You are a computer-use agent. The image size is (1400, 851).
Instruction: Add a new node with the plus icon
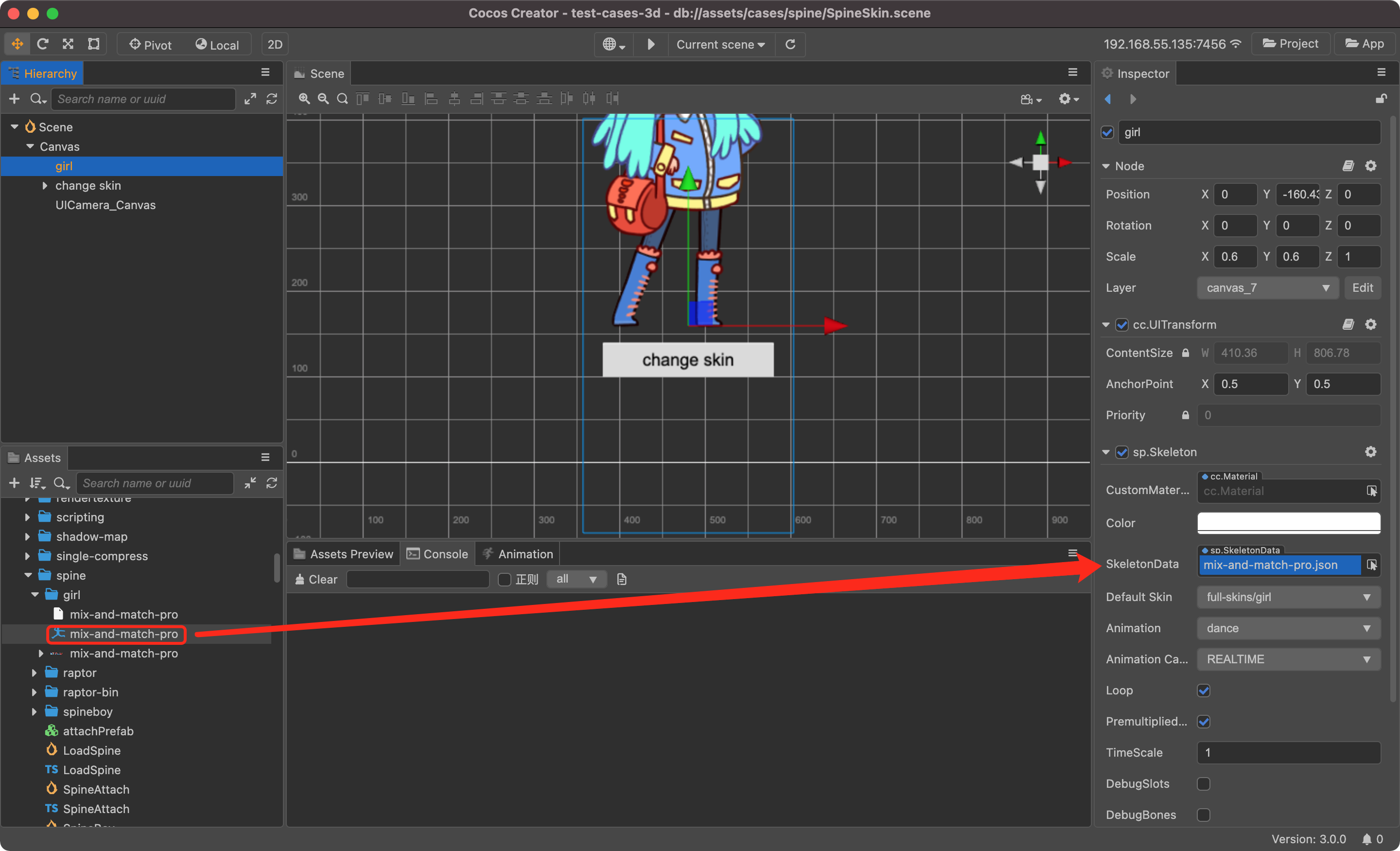[14, 98]
